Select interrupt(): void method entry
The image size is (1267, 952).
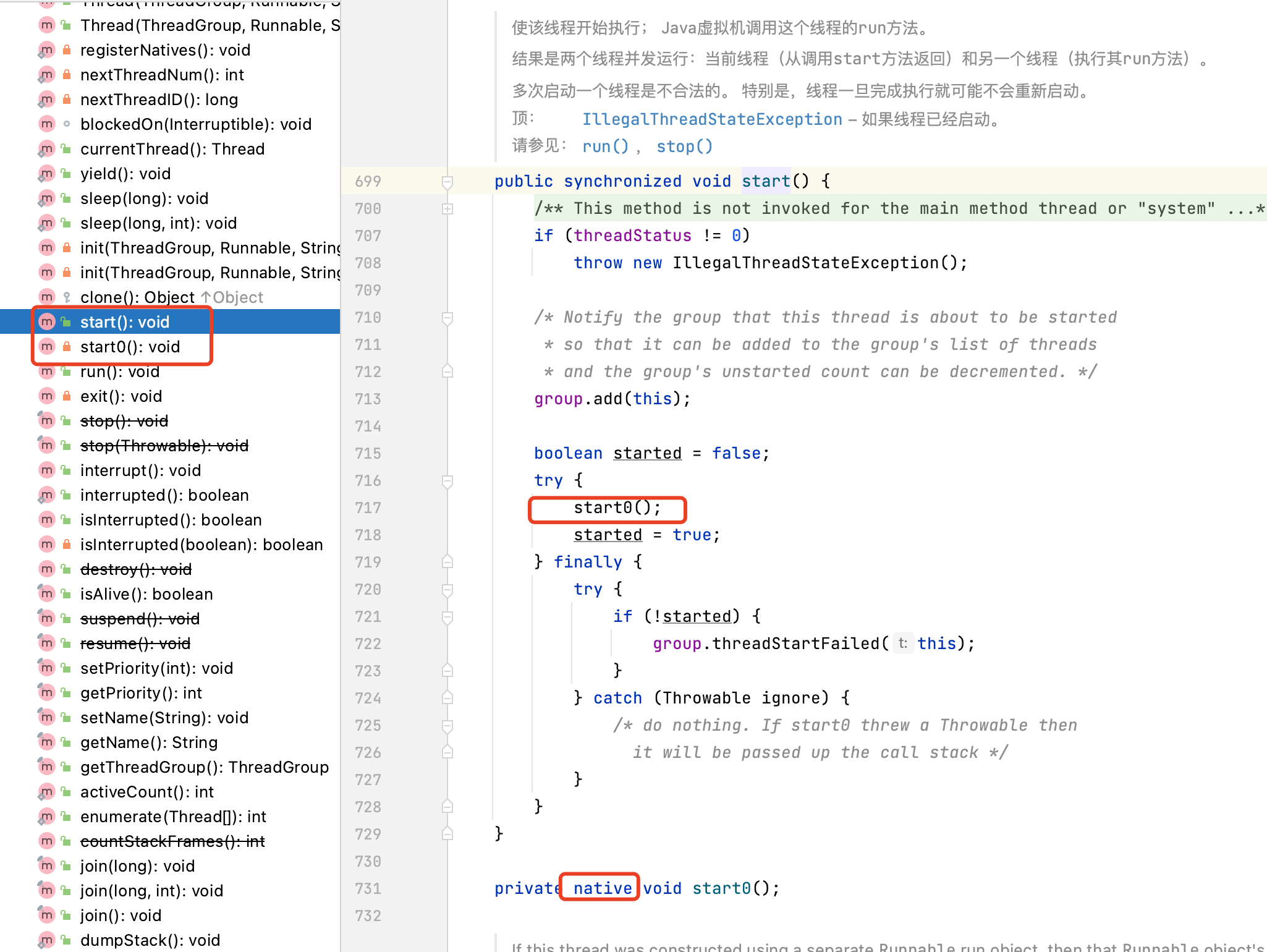(140, 470)
